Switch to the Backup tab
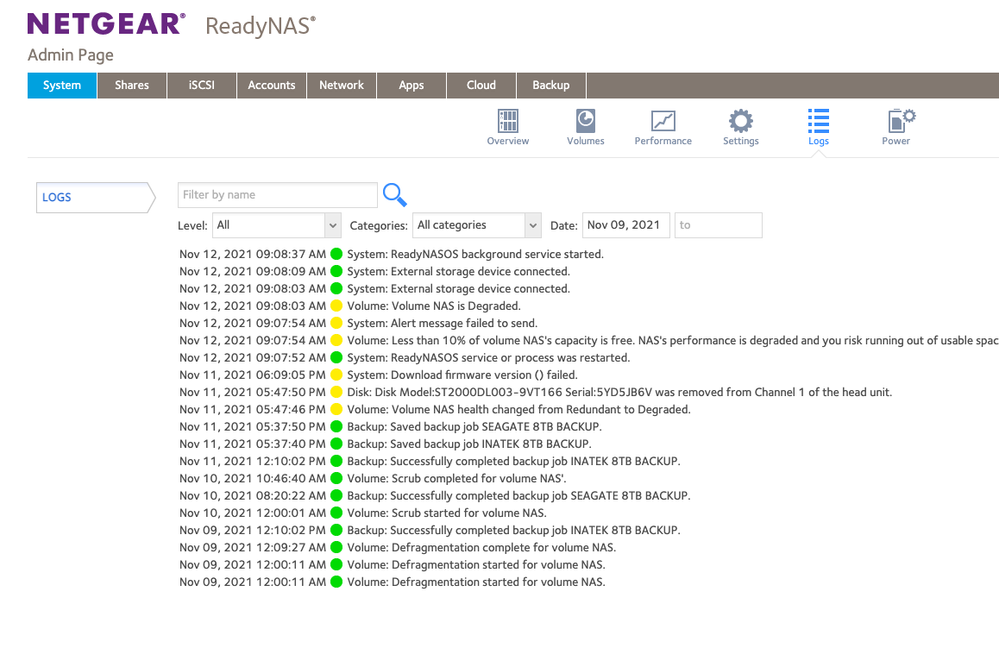 coord(550,85)
